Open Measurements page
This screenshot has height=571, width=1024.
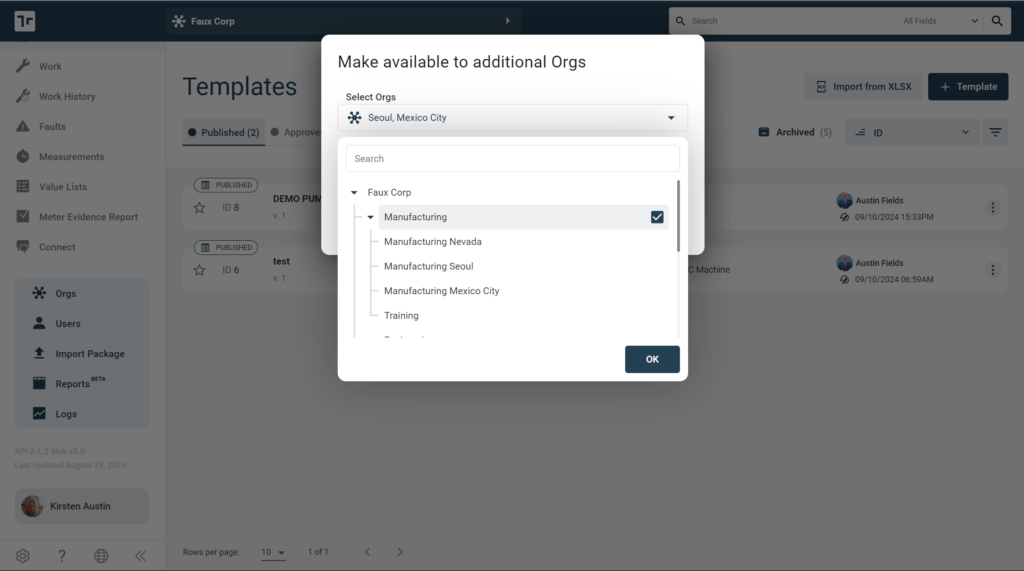(71, 157)
